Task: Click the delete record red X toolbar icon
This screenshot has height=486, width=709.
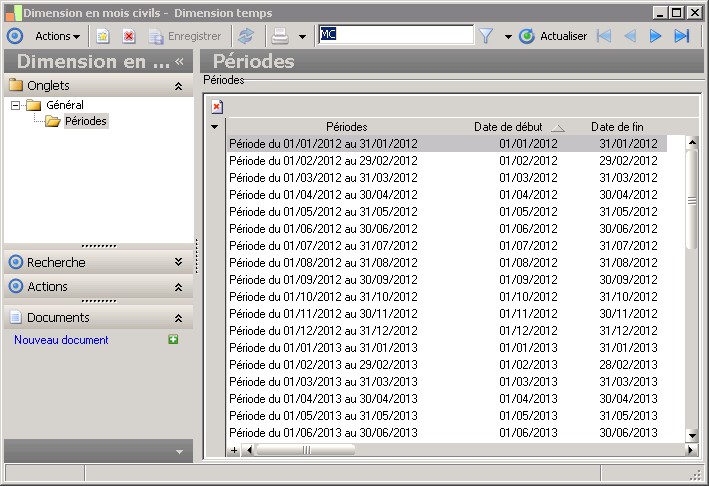Action: pos(129,36)
